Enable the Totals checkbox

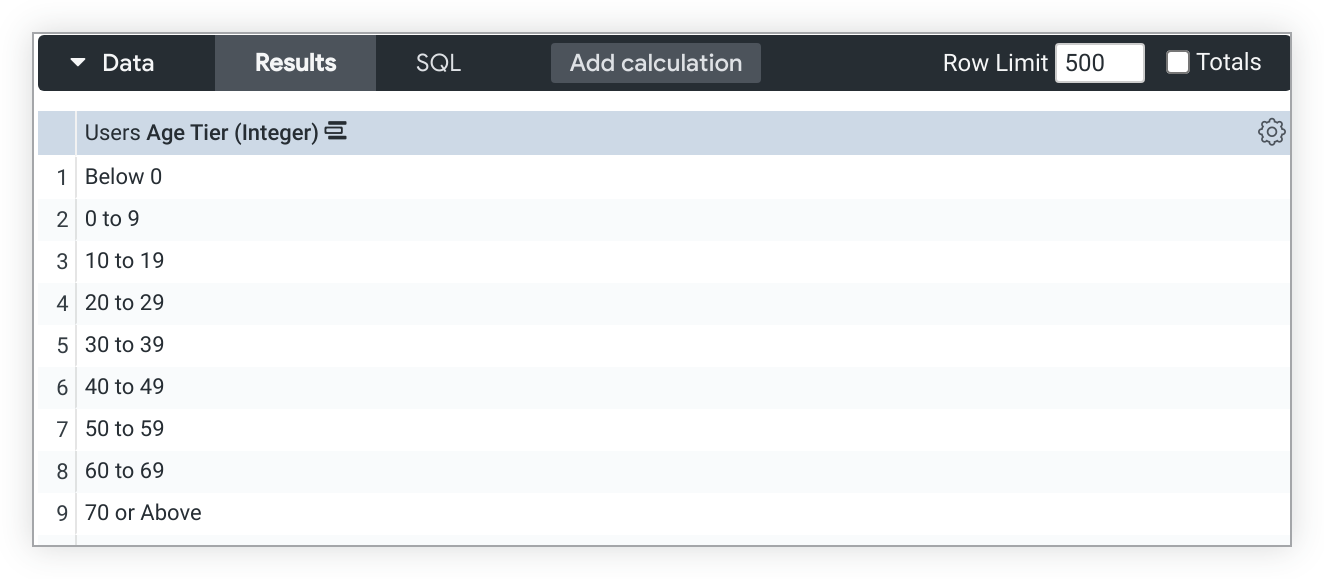[1178, 62]
